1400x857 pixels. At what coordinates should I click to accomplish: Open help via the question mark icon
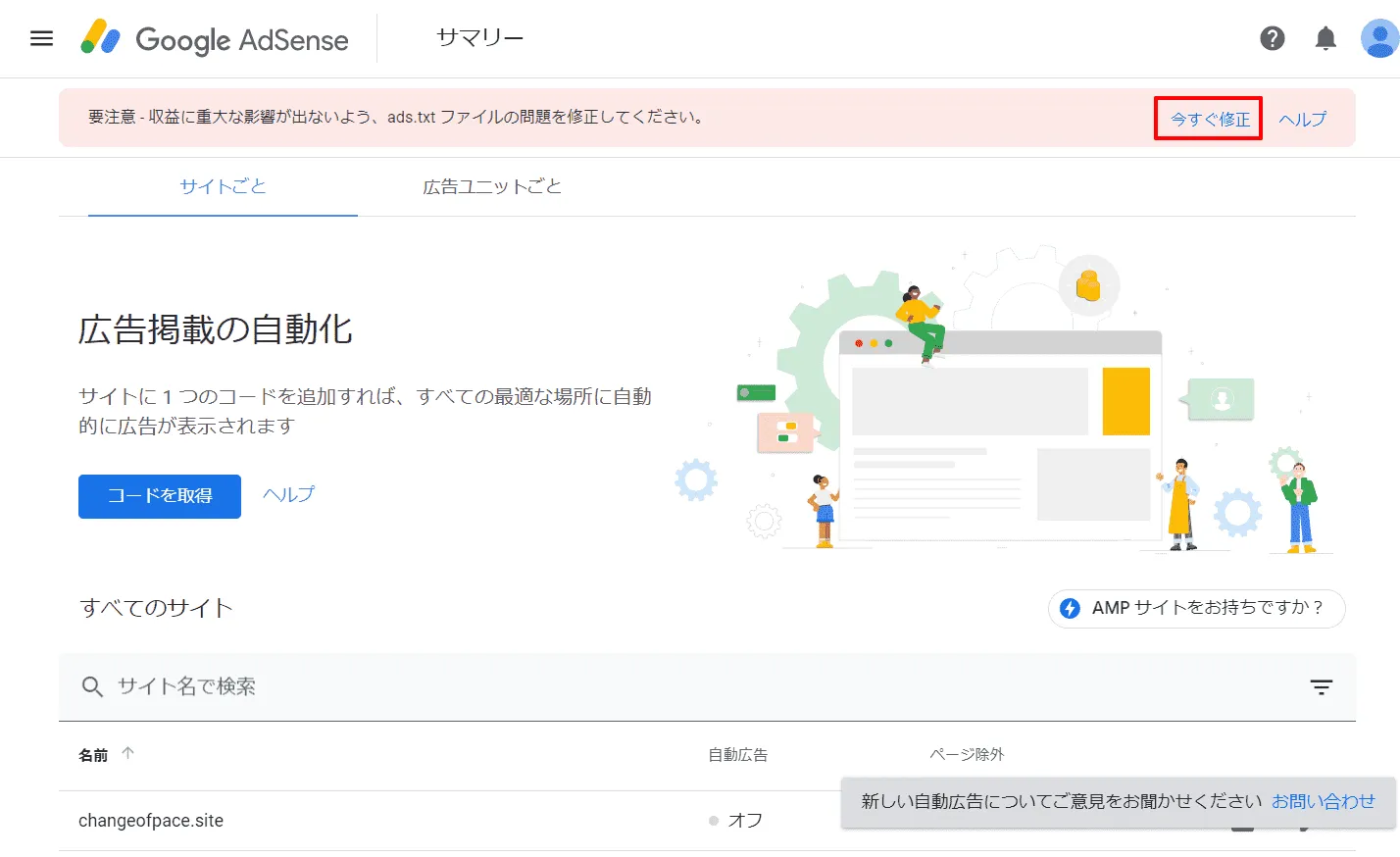pos(1272,38)
